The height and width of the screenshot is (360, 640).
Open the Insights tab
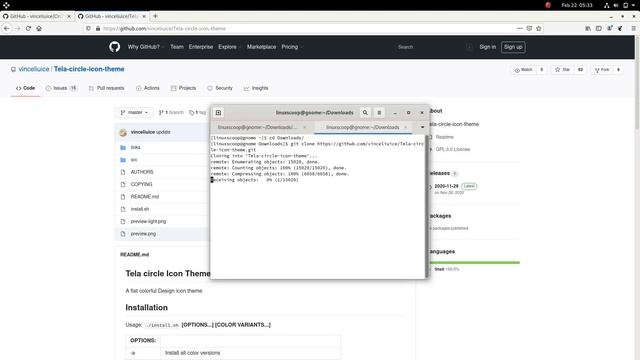[x=256, y=88]
